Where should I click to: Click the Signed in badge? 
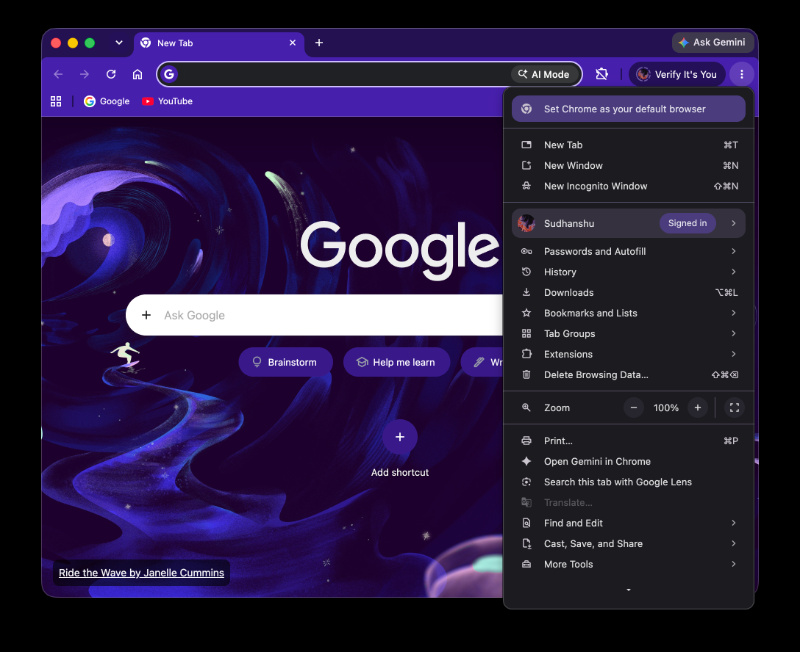click(687, 223)
